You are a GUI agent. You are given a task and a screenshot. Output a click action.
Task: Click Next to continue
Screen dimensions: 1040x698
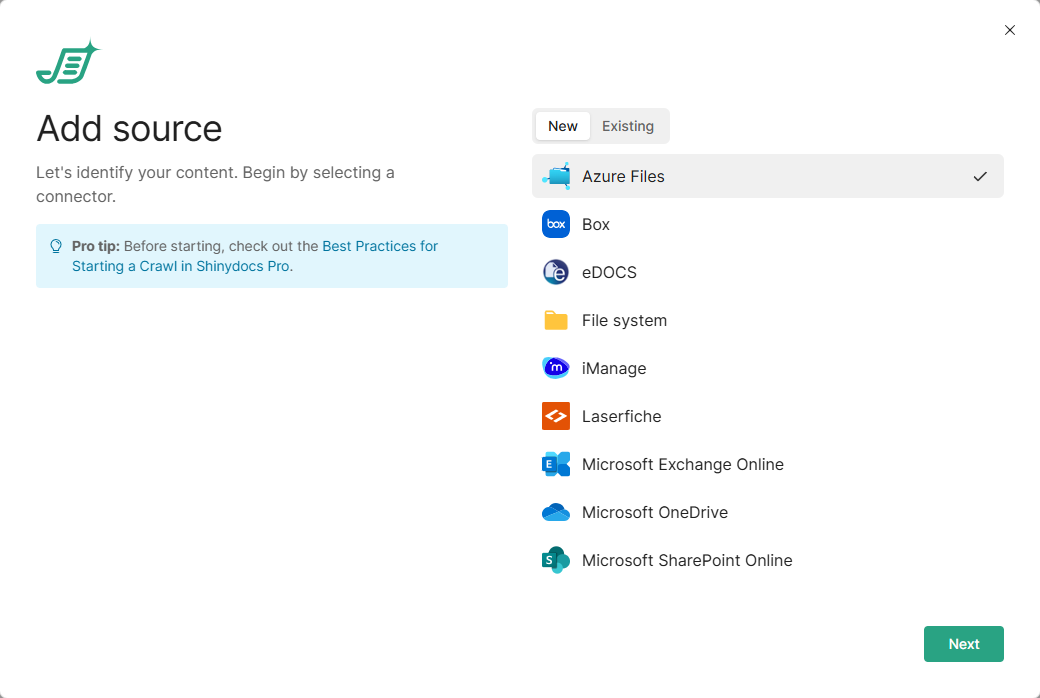(963, 644)
